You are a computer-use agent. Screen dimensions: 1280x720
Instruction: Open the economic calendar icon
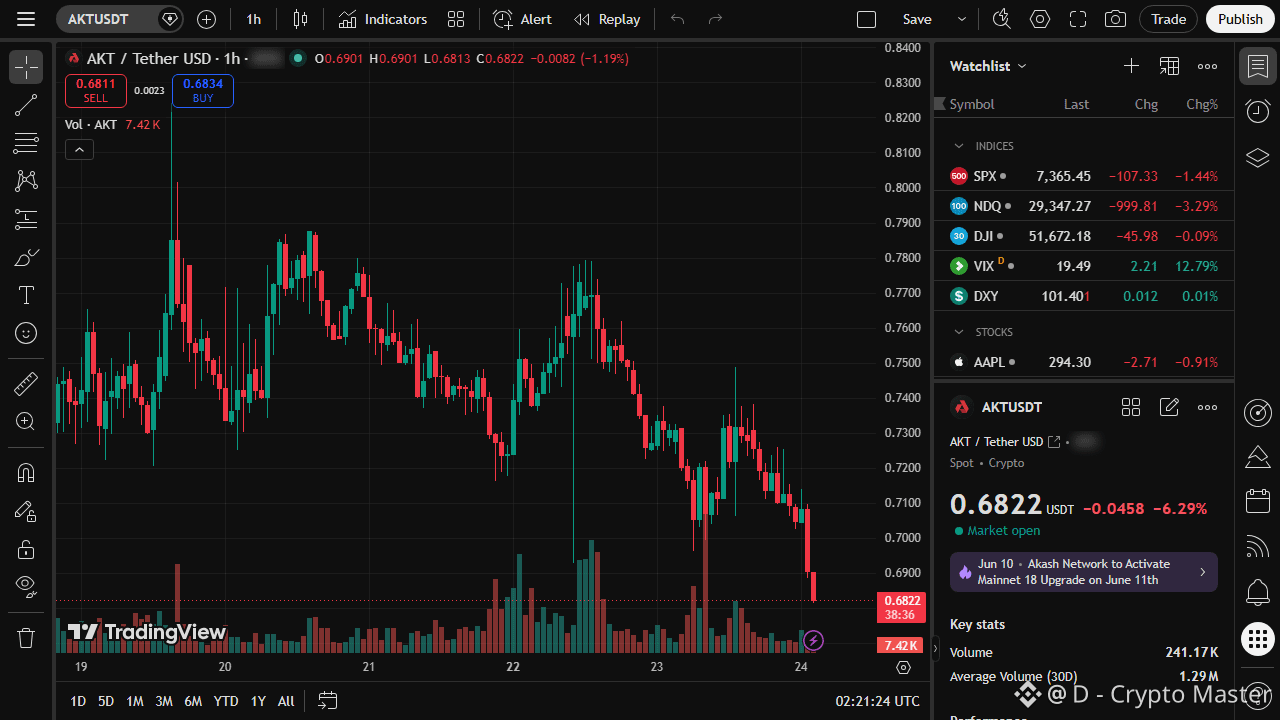click(x=1258, y=501)
